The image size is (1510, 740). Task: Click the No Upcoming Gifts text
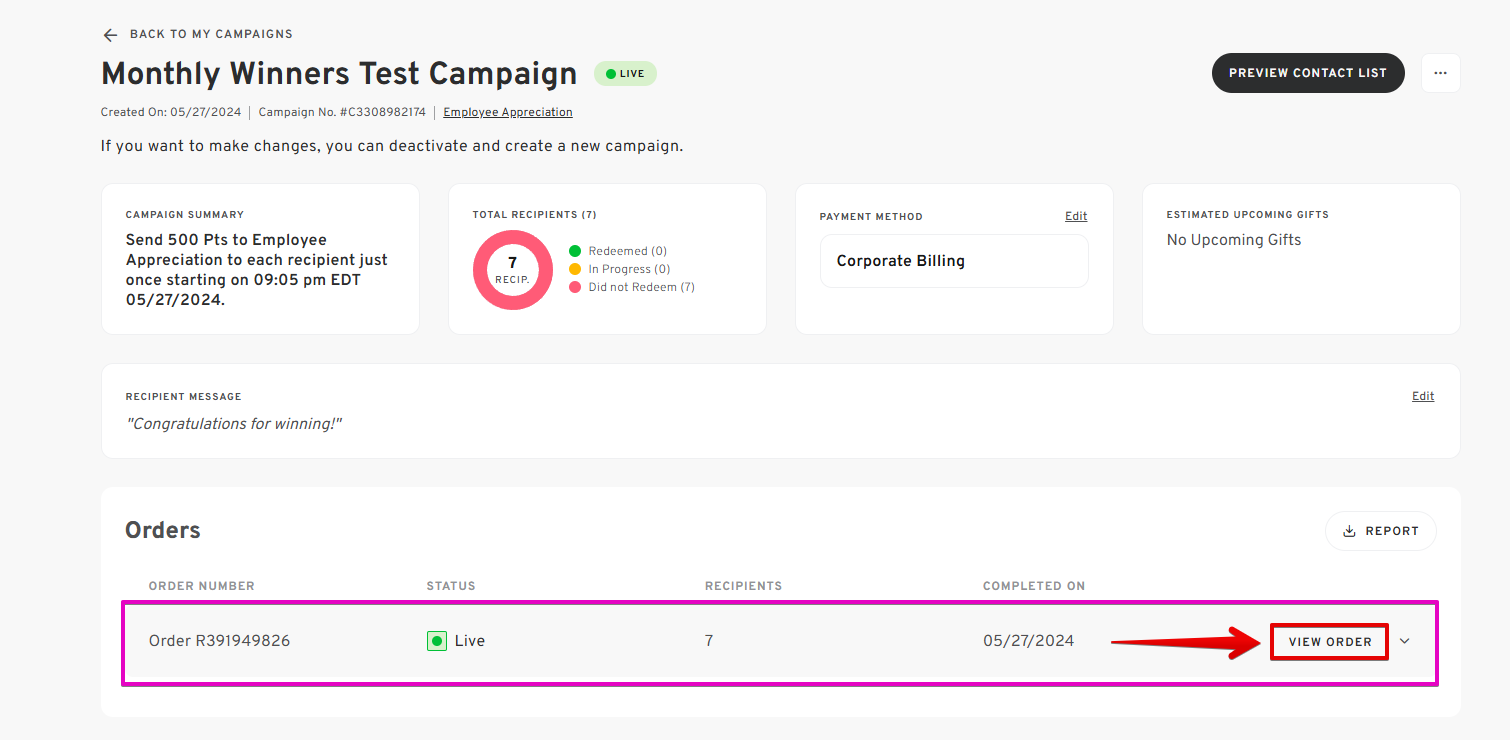tap(1234, 240)
